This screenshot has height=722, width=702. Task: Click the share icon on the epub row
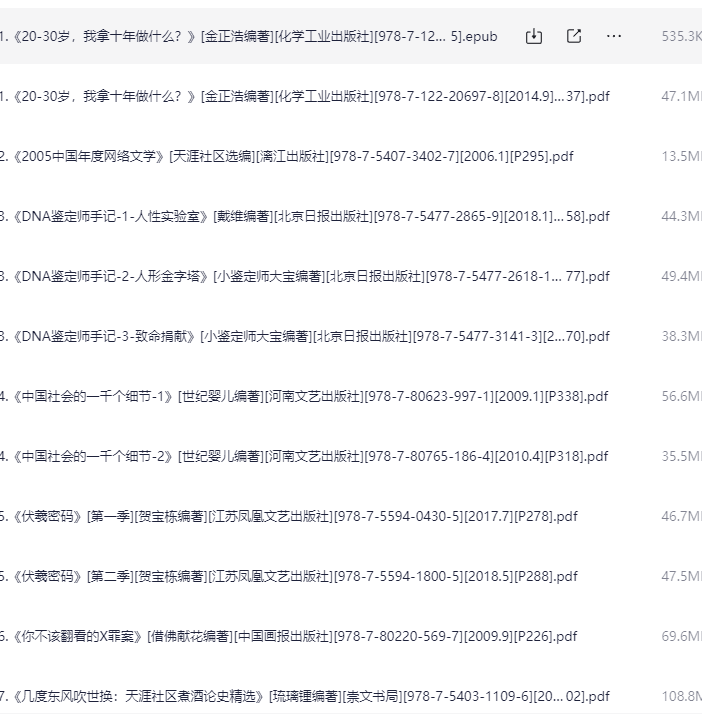[574, 36]
